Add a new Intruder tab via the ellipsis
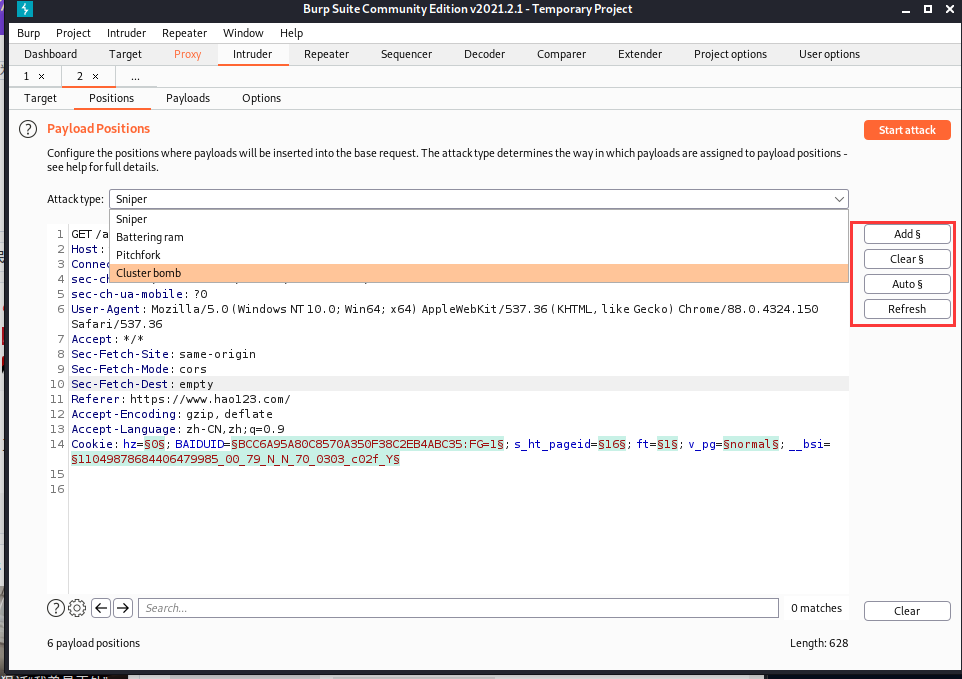The width and height of the screenshot is (962, 679). pyautogui.click(x=135, y=76)
